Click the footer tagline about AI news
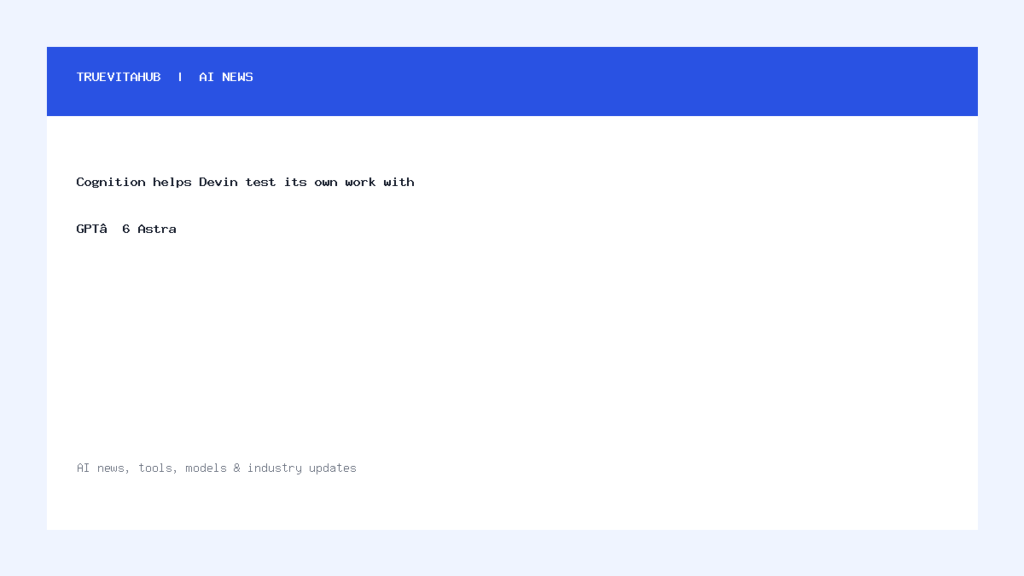 pyautogui.click(x=216, y=468)
